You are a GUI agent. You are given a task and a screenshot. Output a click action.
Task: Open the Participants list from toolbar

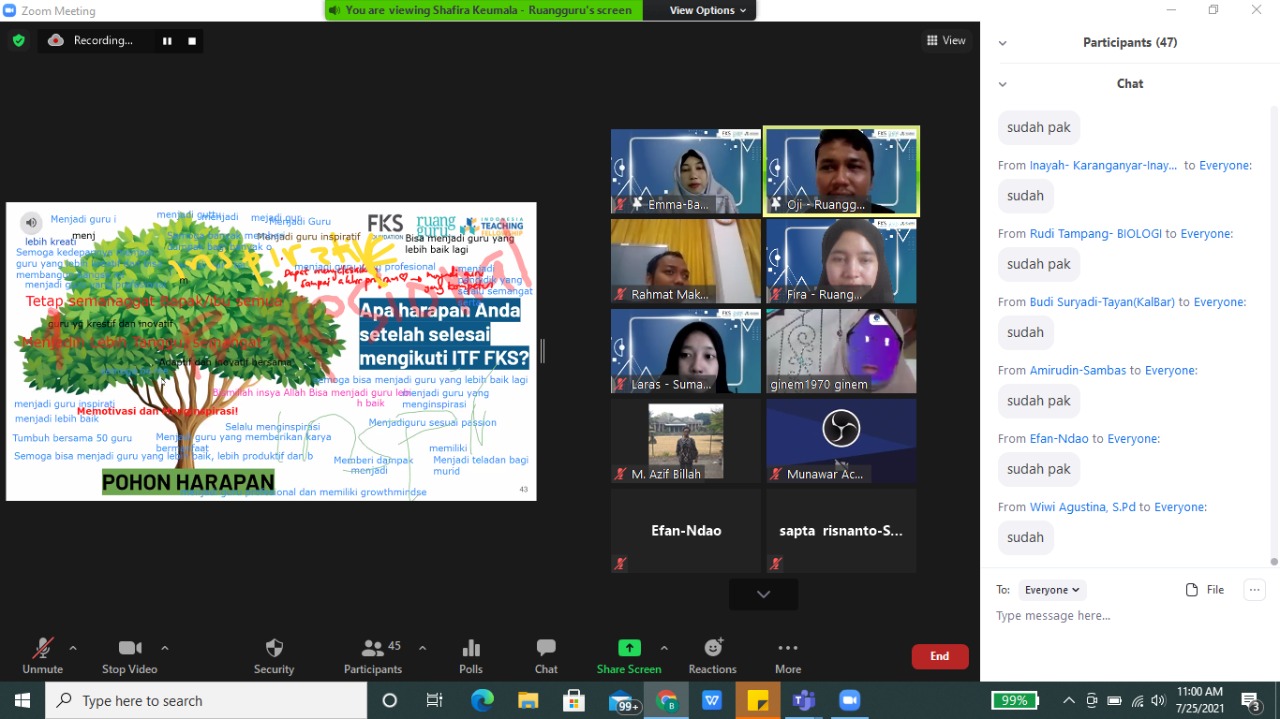(x=373, y=648)
